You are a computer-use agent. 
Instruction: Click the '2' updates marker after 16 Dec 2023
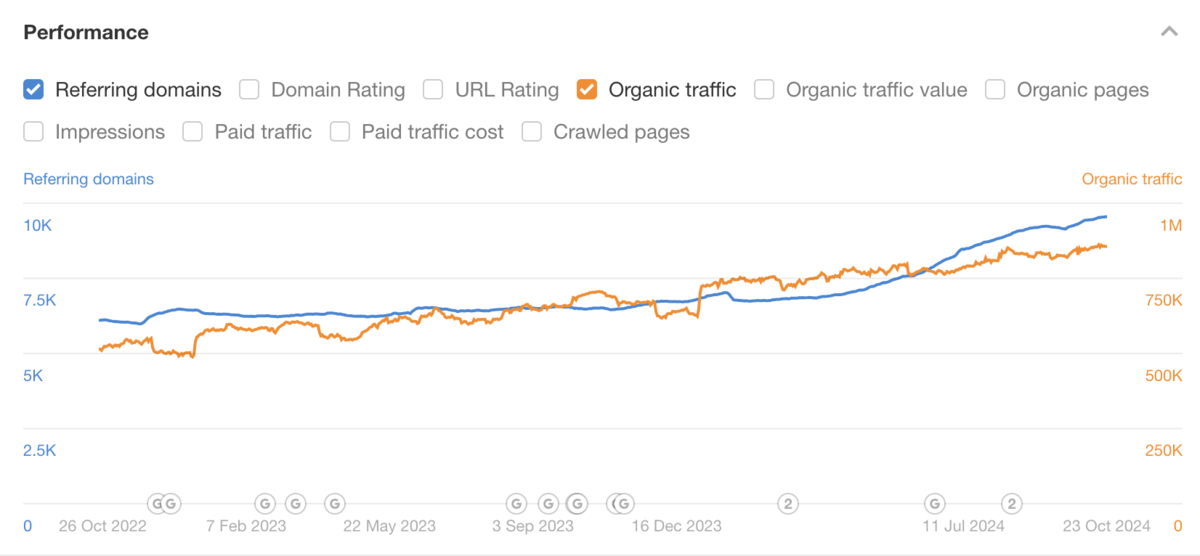(788, 503)
